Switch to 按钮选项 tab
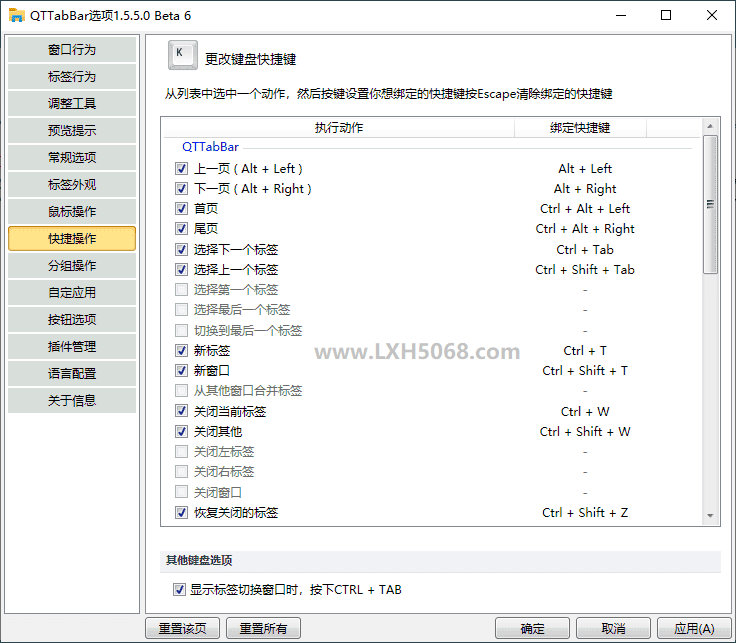736x643 pixels. [72, 320]
